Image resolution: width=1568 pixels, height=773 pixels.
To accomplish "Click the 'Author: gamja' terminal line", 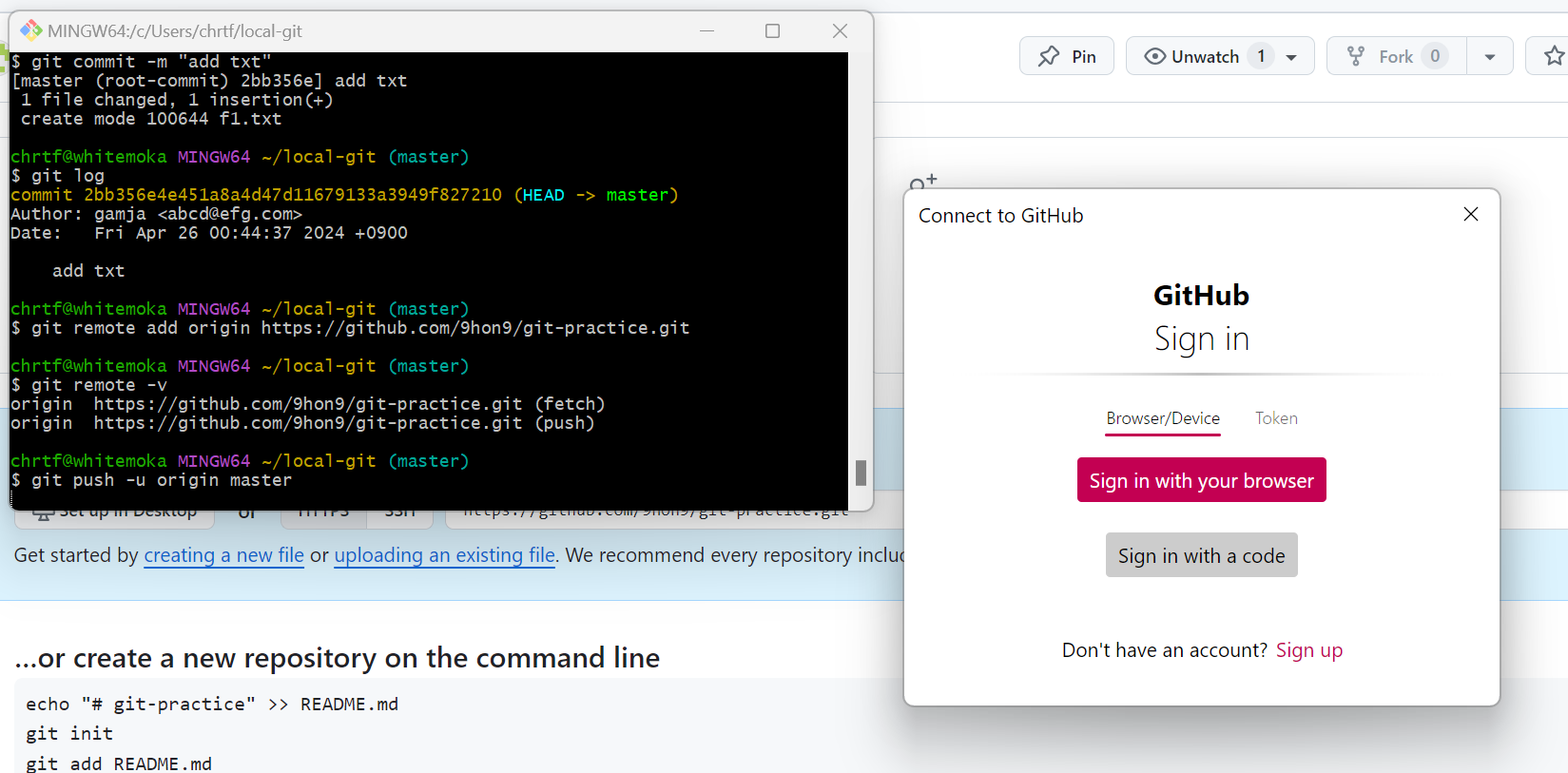I will 156,214.
